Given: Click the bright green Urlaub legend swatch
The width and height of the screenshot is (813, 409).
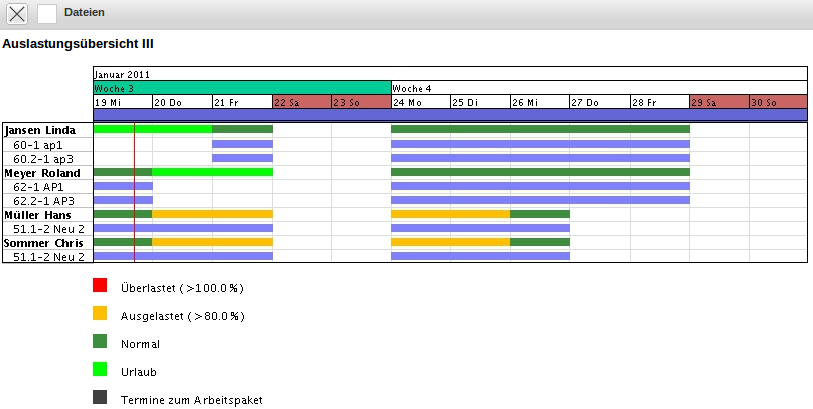Looking at the screenshot, I should (100, 370).
